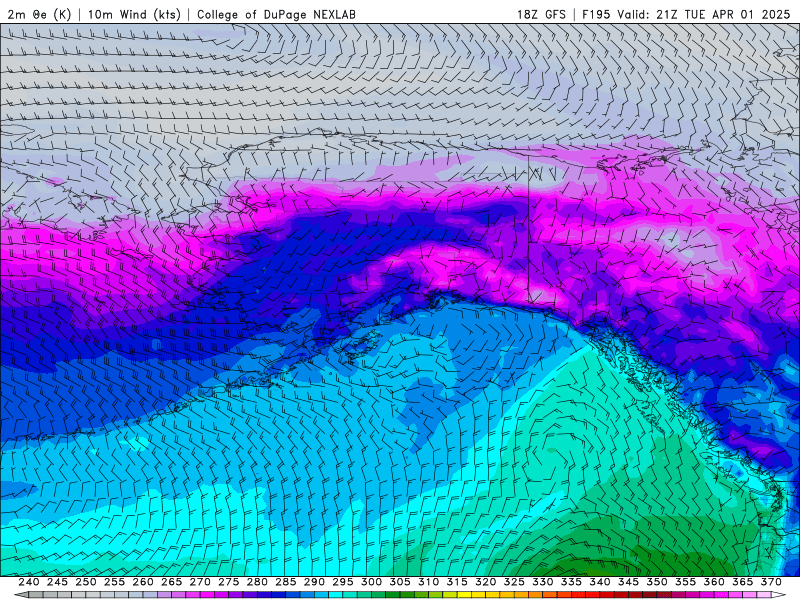Viewport: 800px width, 600px height.
Task: Click the 285 value on the color scale
Action: pos(286,582)
